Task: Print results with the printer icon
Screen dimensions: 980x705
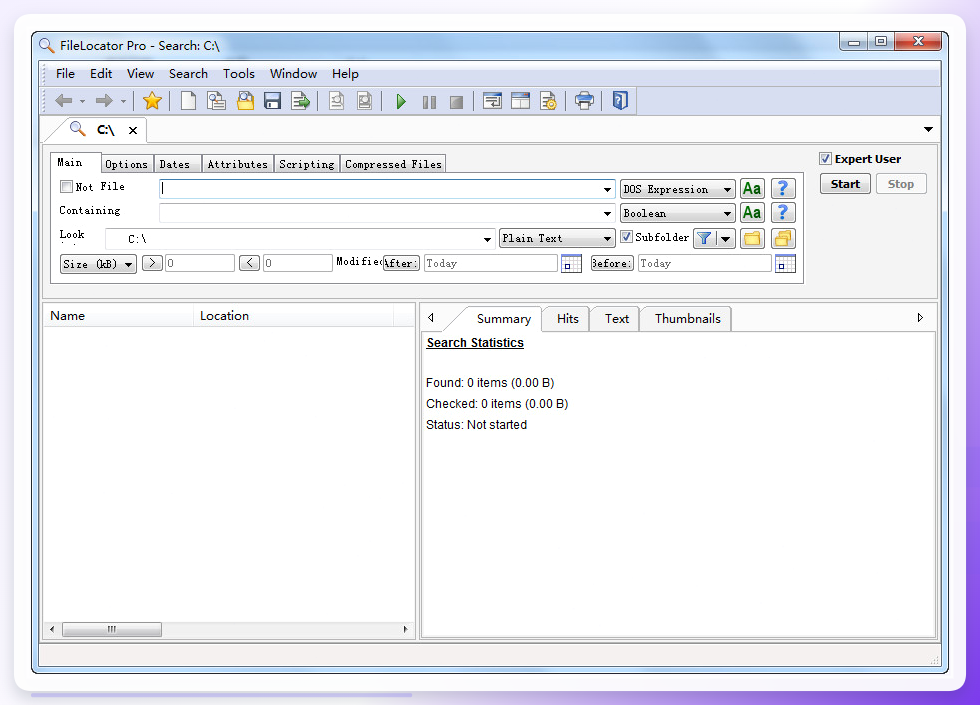Action: (584, 101)
